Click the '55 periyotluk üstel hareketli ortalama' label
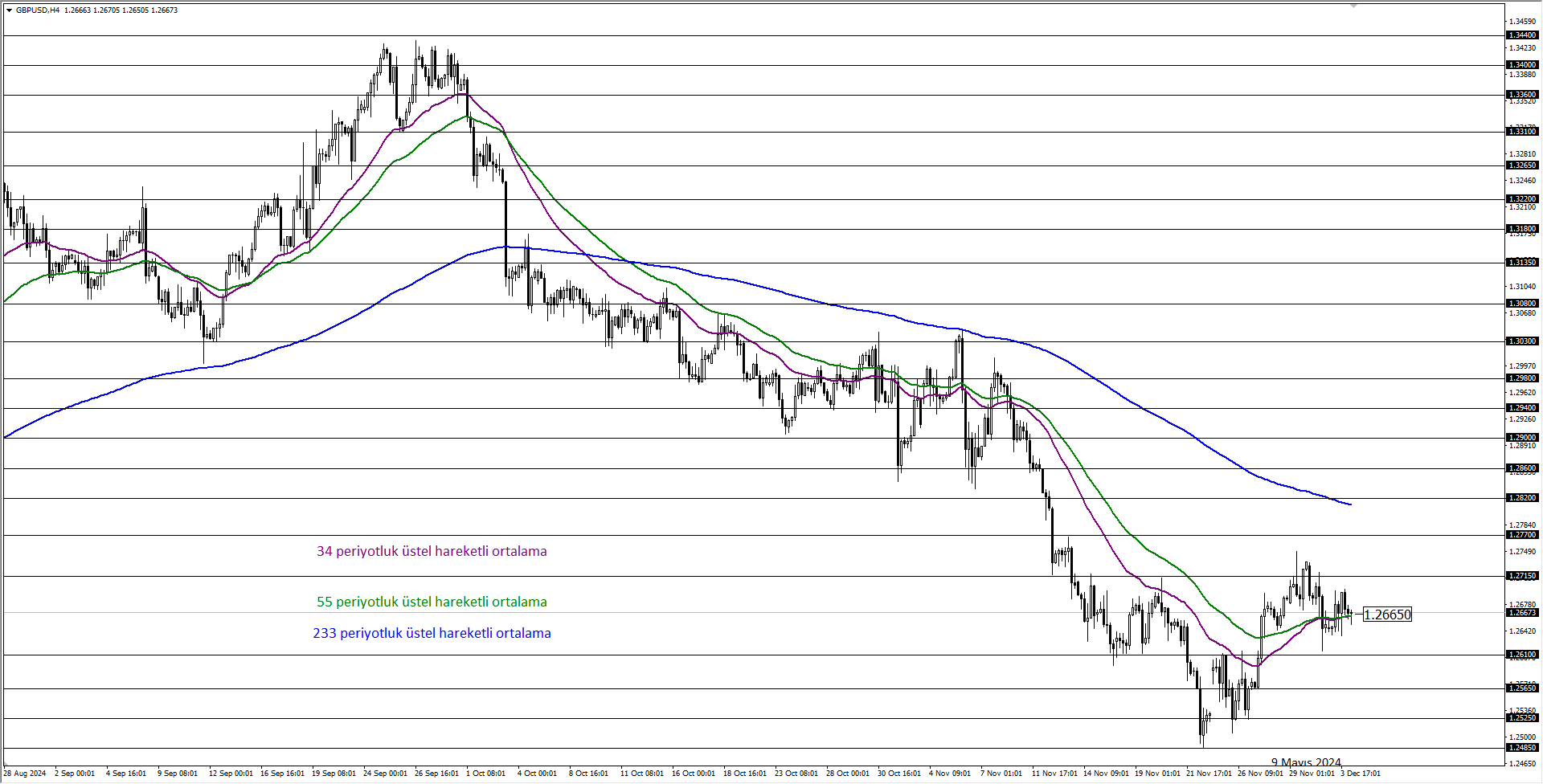The width and height of the screenshot is (1543, 784). click(x=432, y=602)
